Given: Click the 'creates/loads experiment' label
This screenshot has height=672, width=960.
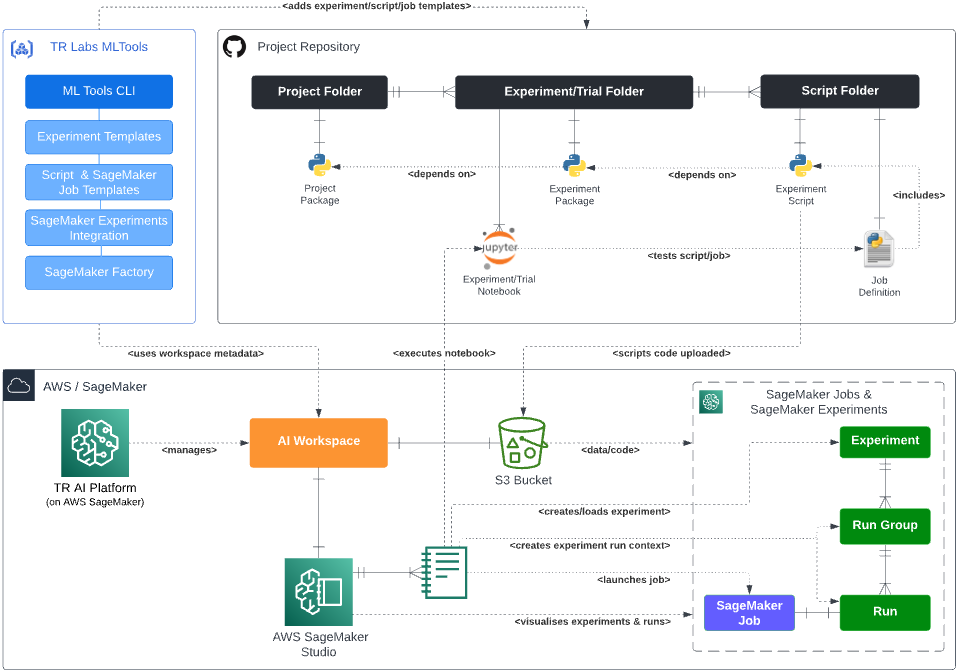Looking at the screenshot, I should click(x=605, y=512).
